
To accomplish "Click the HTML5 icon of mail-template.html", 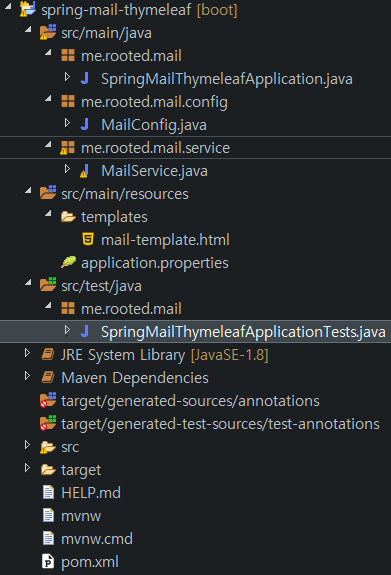I will 88,239.
